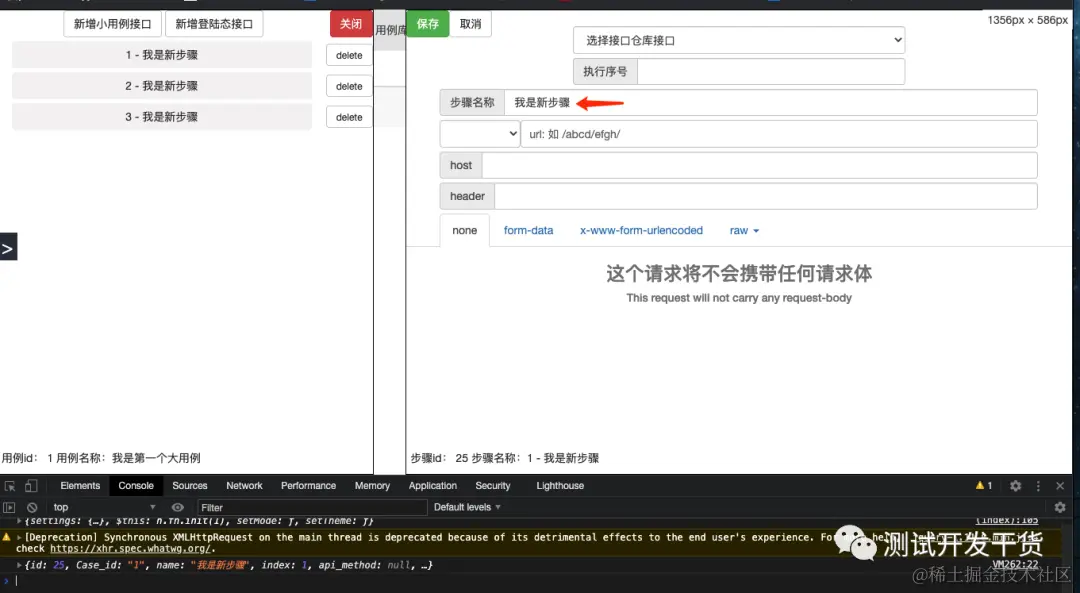1080x593 pixels.
Task: Switch to the Network panel
Action: tap(243, 486)
